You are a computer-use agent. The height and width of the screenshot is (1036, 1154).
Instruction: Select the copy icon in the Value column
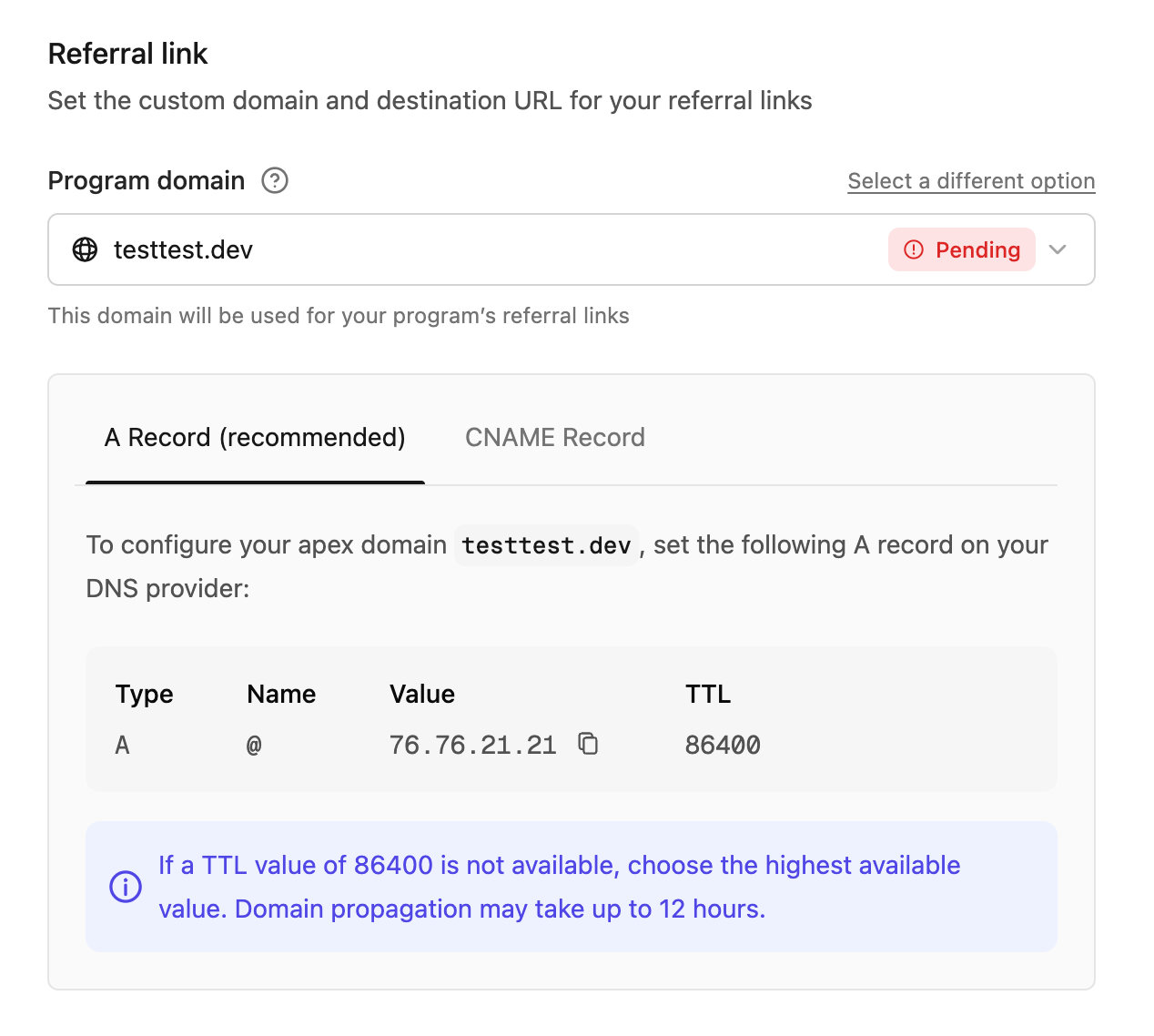point(589,743)
